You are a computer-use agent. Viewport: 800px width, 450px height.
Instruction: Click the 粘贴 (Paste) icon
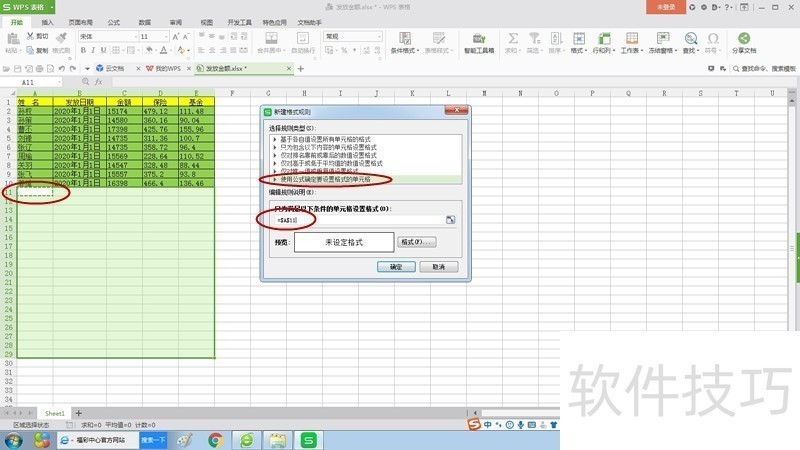[x=12, y=39]
